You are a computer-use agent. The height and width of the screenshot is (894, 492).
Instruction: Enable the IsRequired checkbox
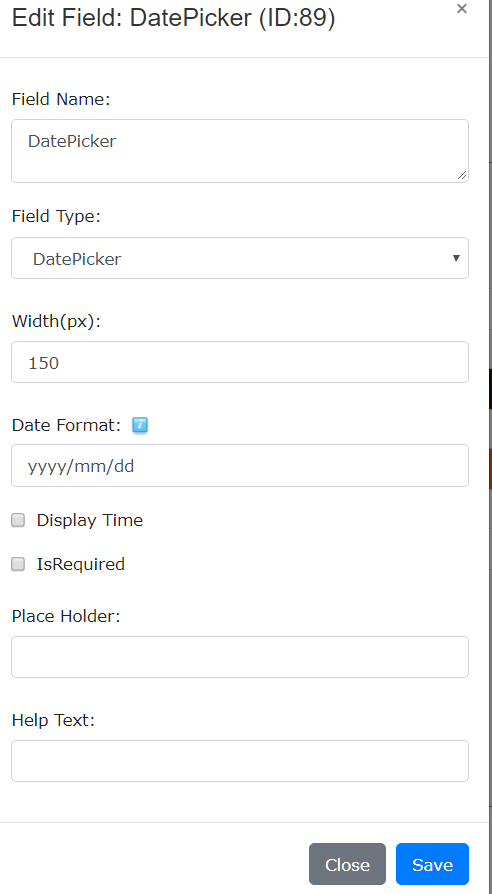pyautogui.click(x=18, y=564)
